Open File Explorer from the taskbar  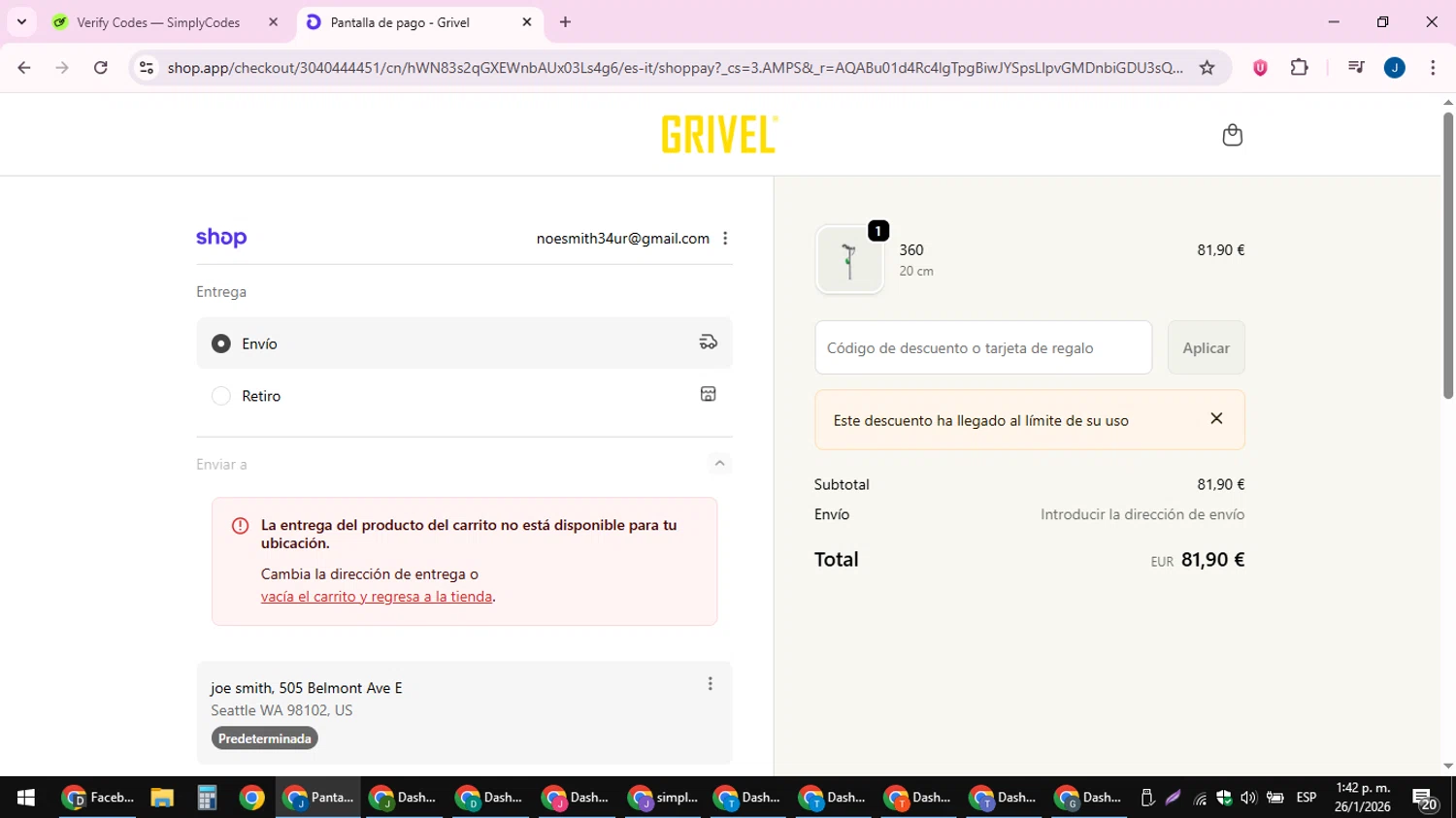(162, 798)
